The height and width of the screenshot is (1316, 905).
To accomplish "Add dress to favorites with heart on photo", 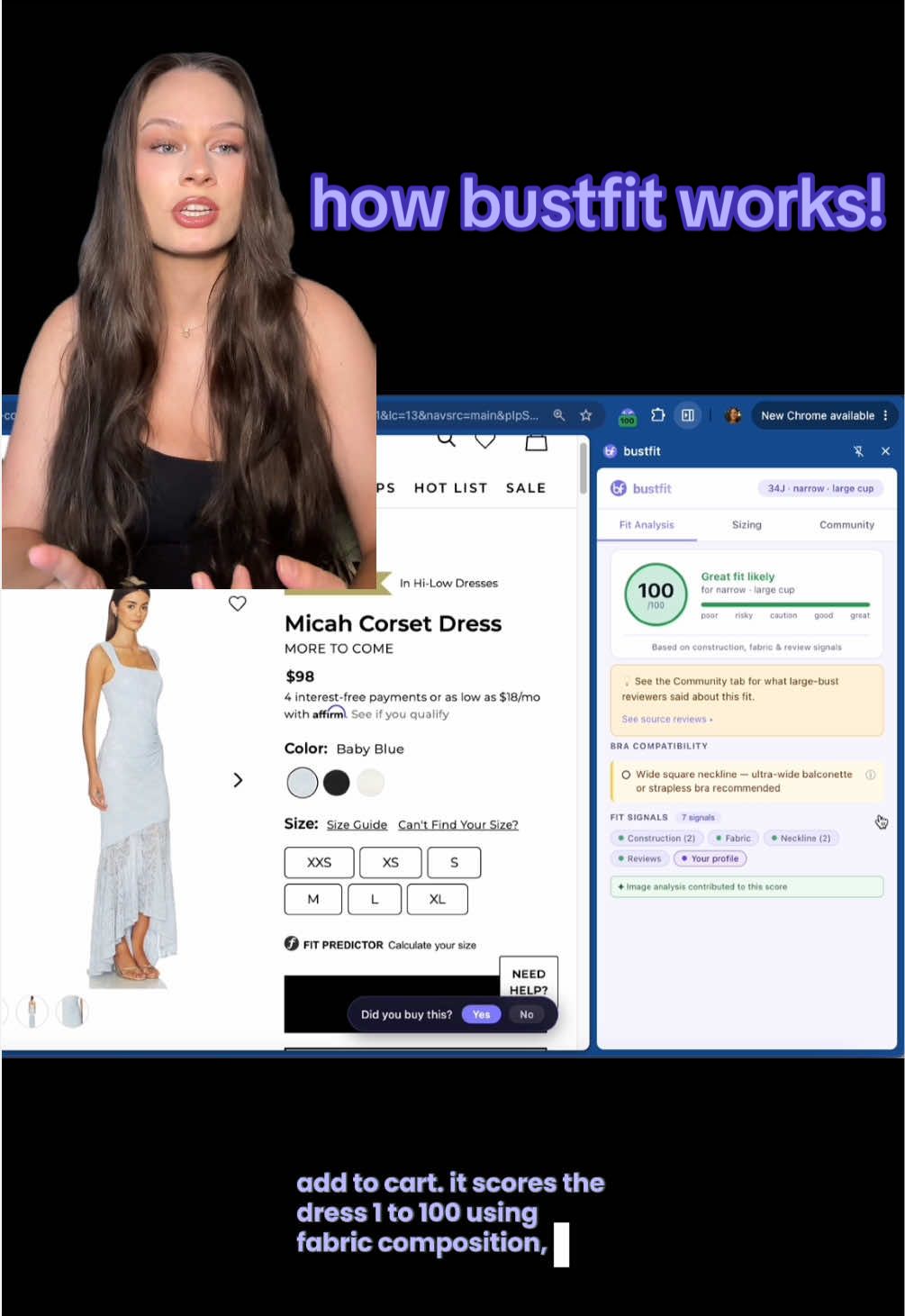I will pyautogui.click(x=238, y=604).
